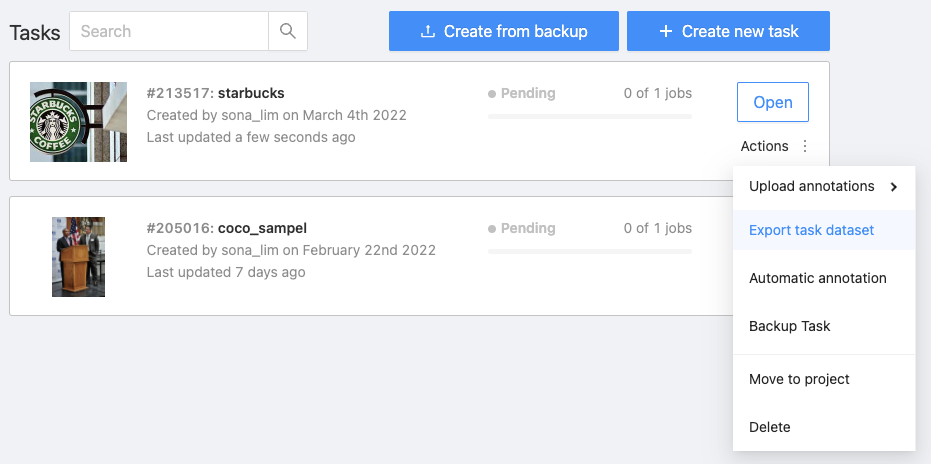Open the Actions three-dot menu icon
This screenshot has height=464, width=931.
[805, 146]
